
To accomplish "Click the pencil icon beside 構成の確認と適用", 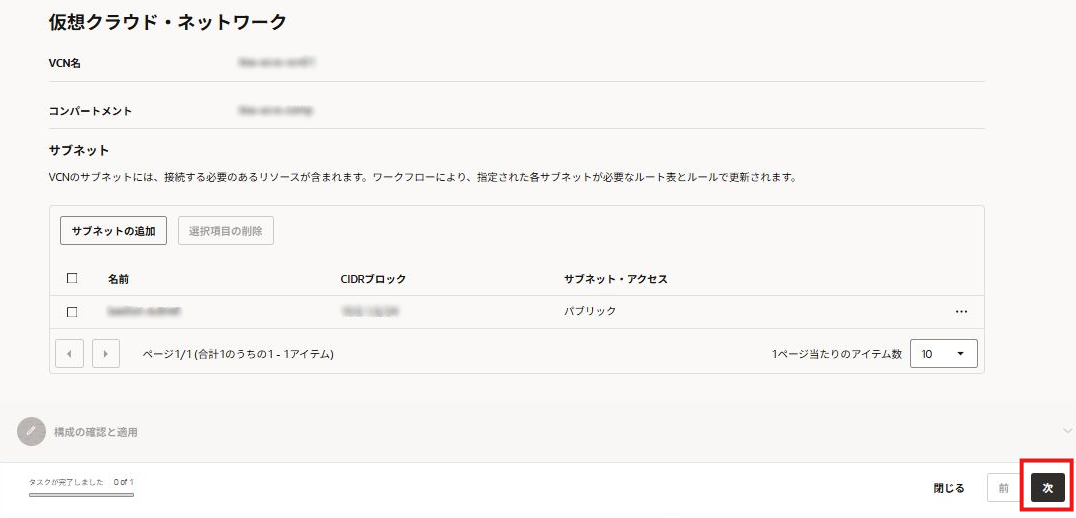I will click(x=31, y=431).
